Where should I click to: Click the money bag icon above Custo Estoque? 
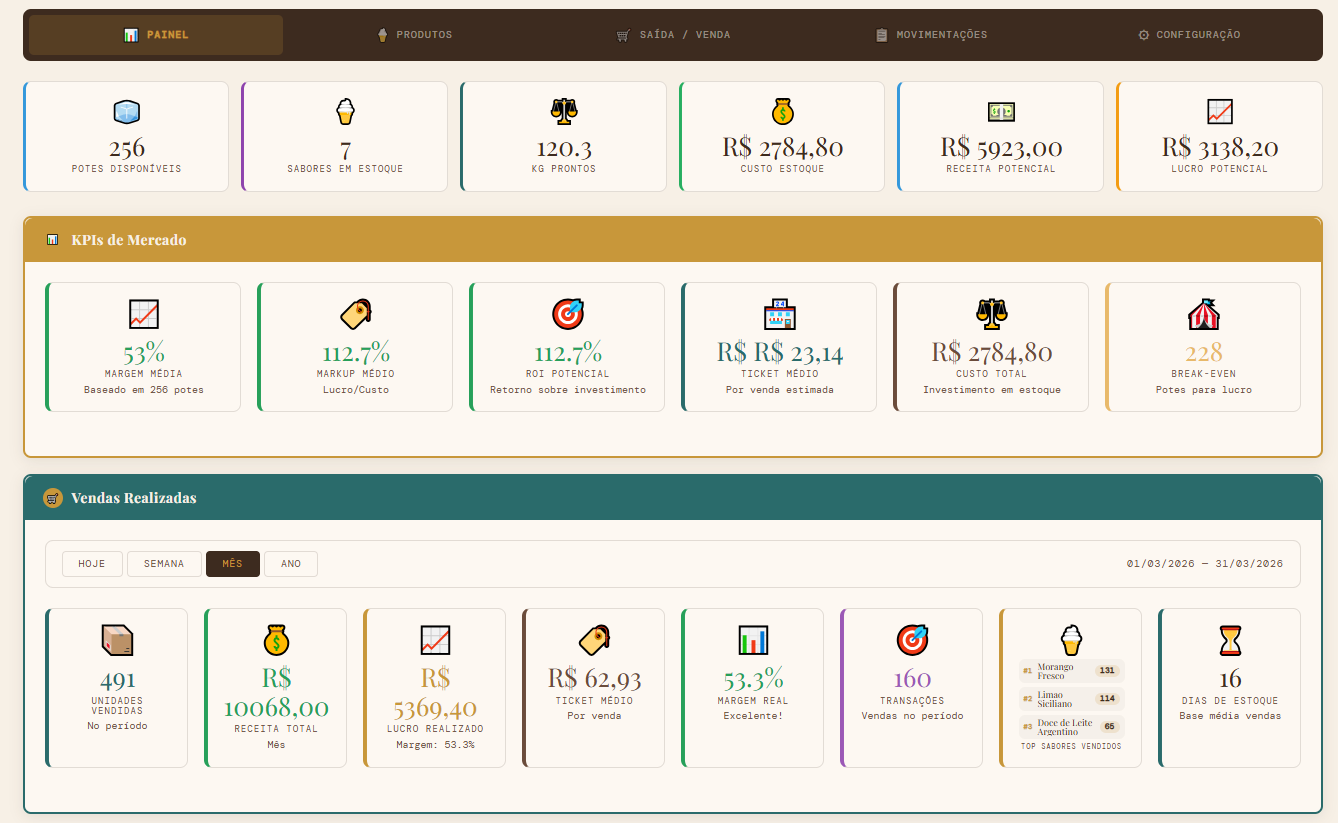click(782, 111)
